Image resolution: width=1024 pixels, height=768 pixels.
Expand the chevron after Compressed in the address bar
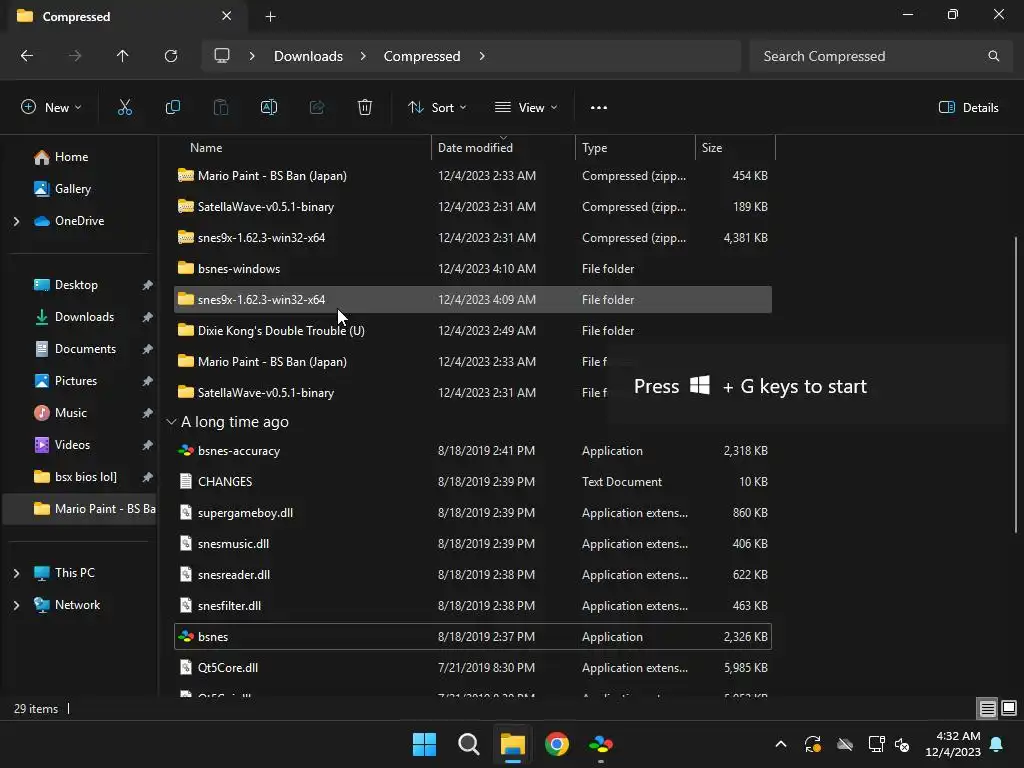(x=482, y=56)
